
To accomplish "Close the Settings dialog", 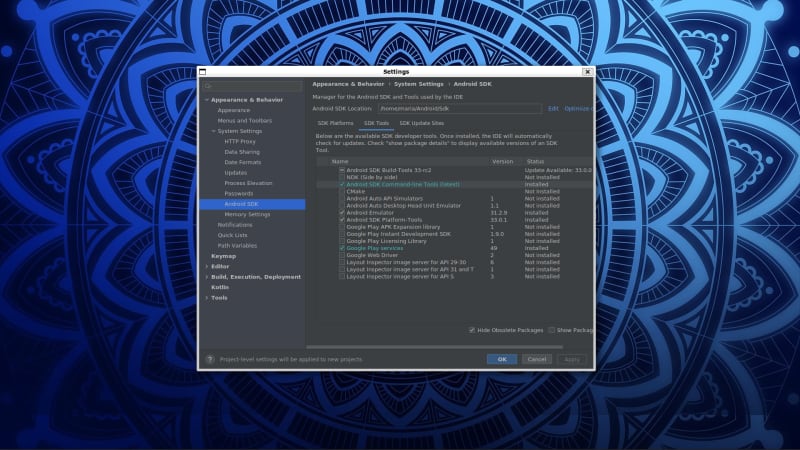I will tap(587, 72).
